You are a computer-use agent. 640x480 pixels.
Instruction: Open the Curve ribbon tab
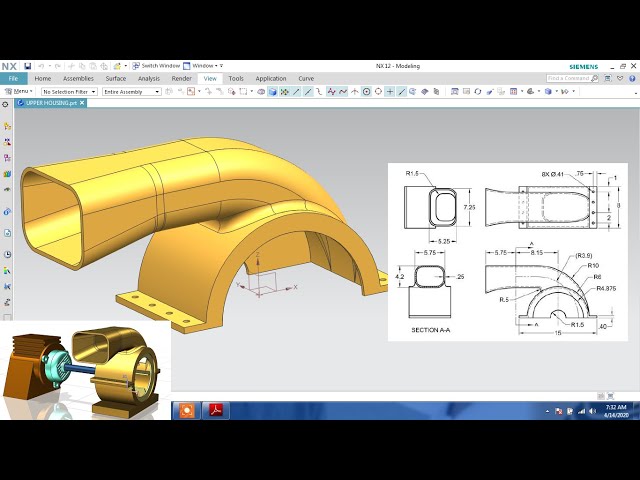tap(306, 78)
